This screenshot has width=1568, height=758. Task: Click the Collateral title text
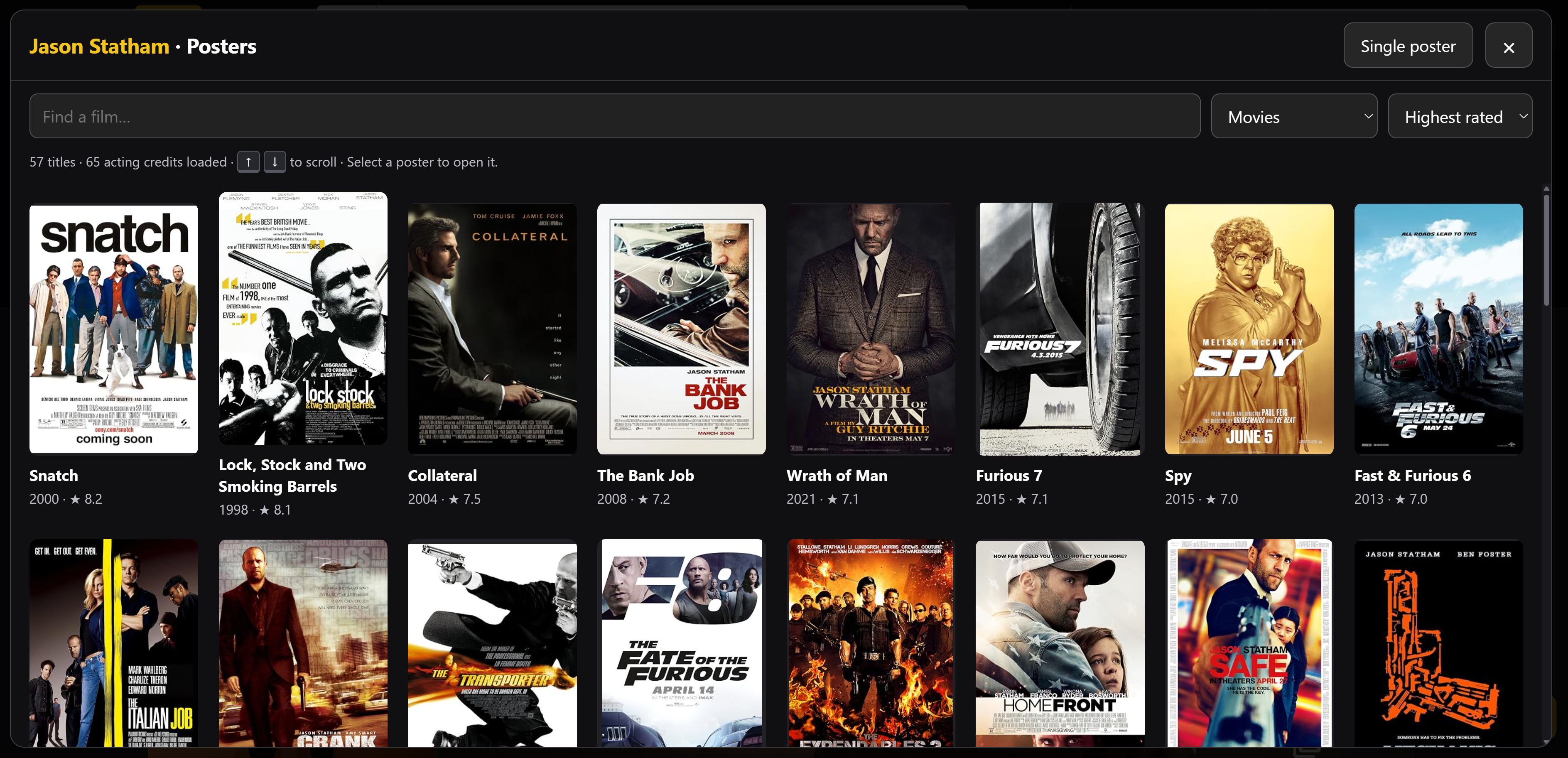[x=442, y=476]
